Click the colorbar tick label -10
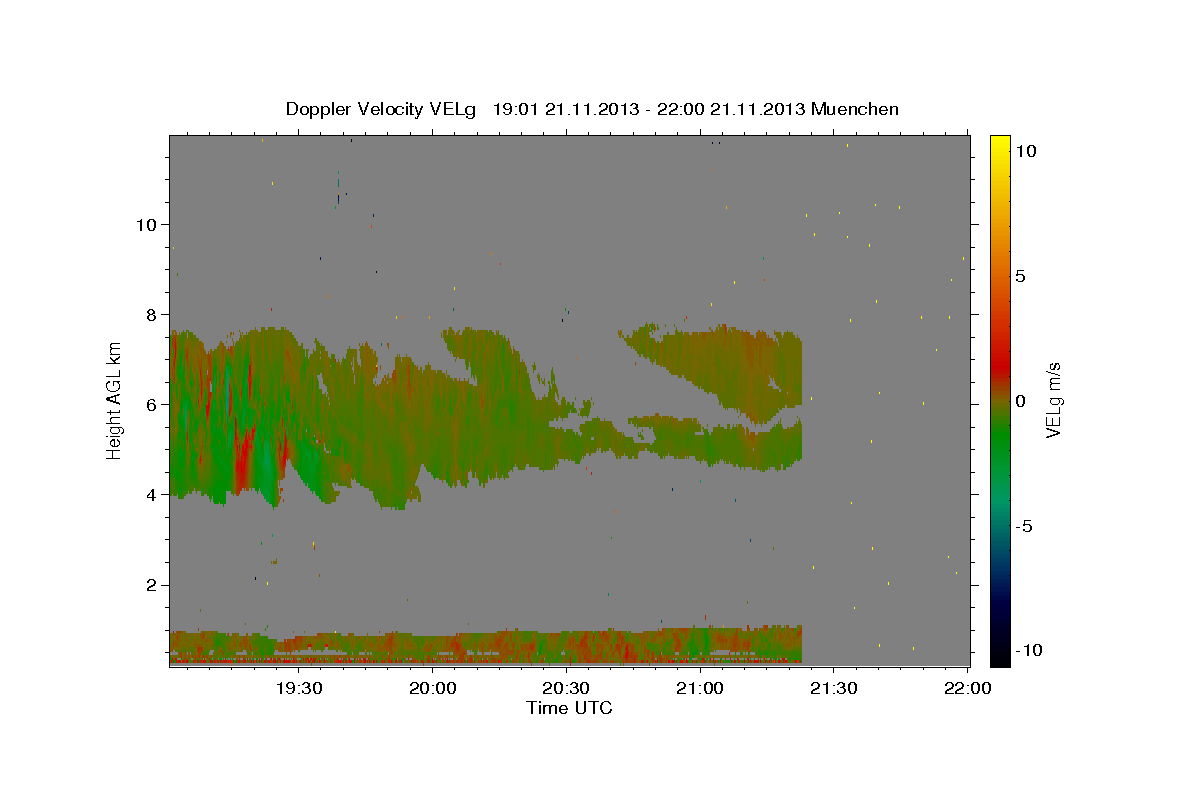The image size is (1200, 800). [1029, 650]
